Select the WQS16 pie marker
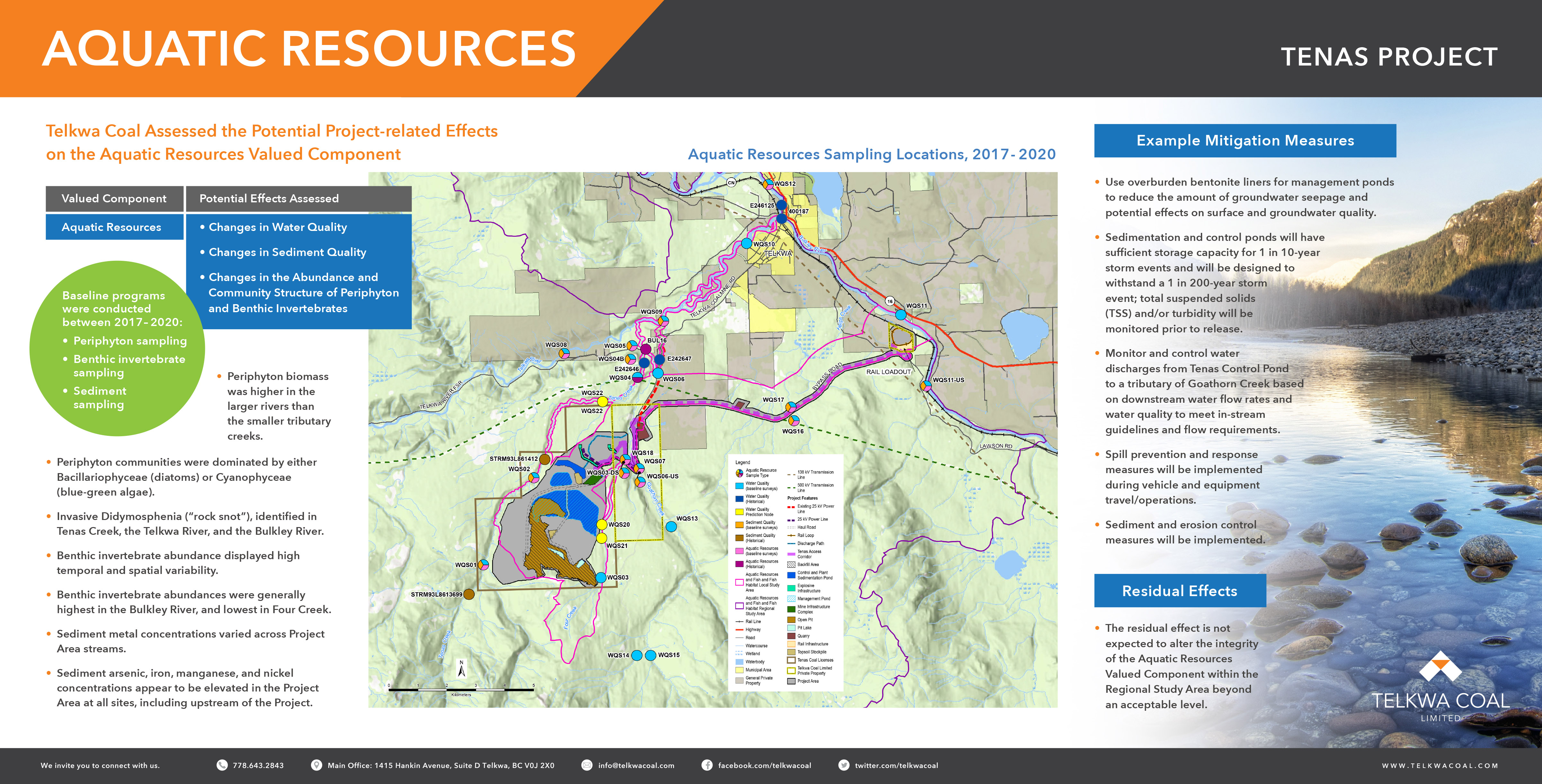Screen dimensions: 1542x784 [x=794, y=421]
